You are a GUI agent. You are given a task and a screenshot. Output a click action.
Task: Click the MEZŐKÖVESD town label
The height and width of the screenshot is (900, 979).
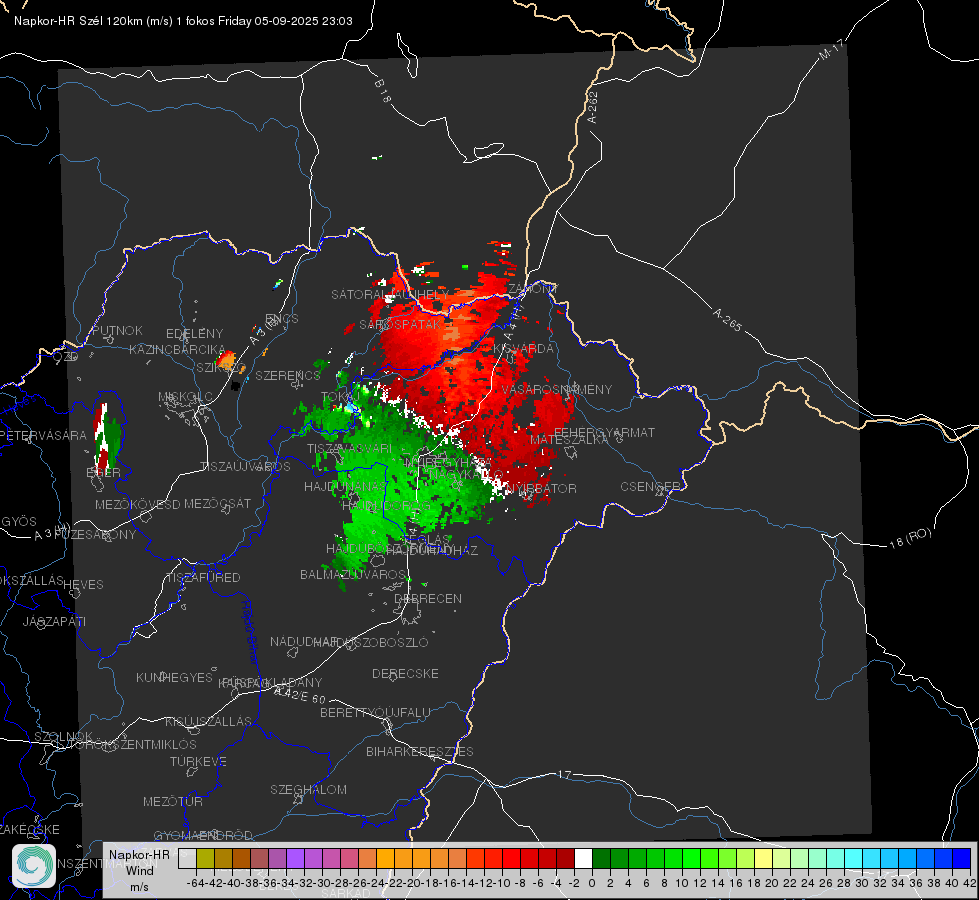(x=138, y=504)
